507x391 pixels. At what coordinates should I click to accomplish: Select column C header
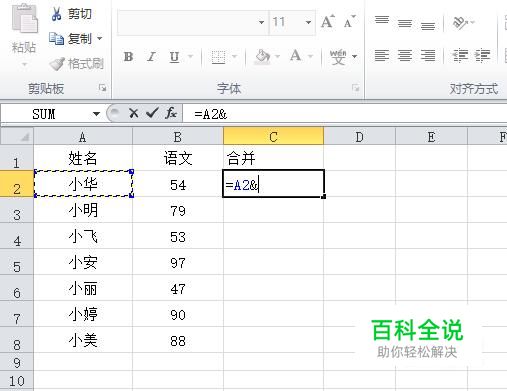[273, 136]
